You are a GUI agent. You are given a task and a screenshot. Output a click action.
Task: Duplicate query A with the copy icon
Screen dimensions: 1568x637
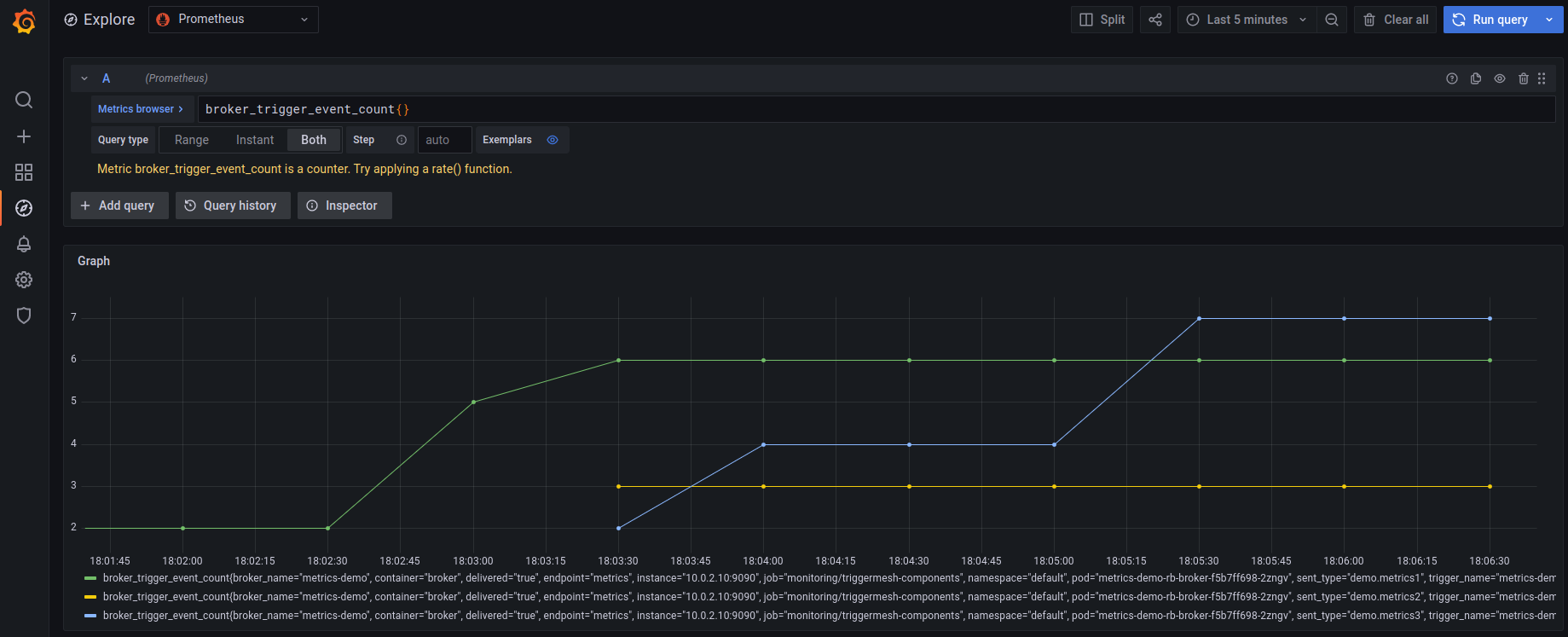1476,78
